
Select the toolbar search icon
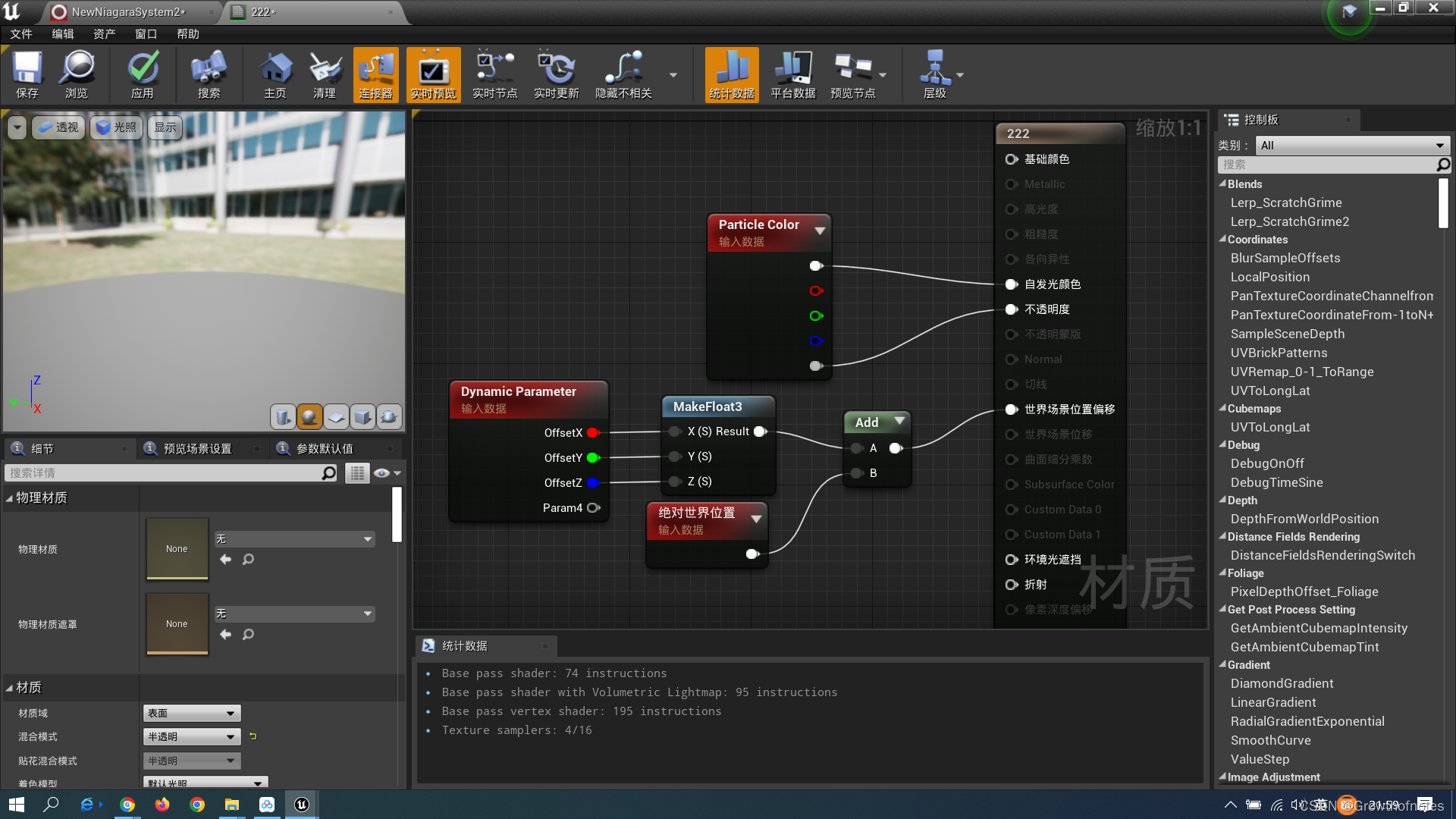click(209, 74)
